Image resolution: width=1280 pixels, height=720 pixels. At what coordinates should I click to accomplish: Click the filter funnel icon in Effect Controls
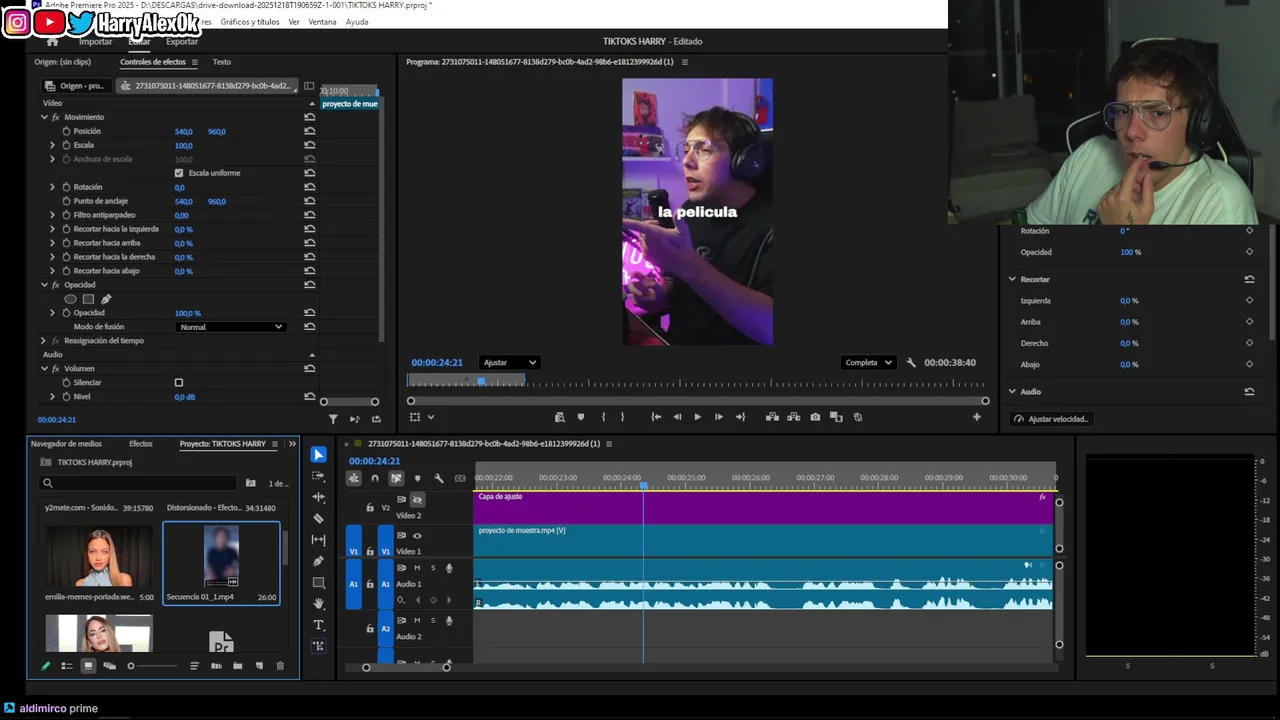[x=333, y=419]
